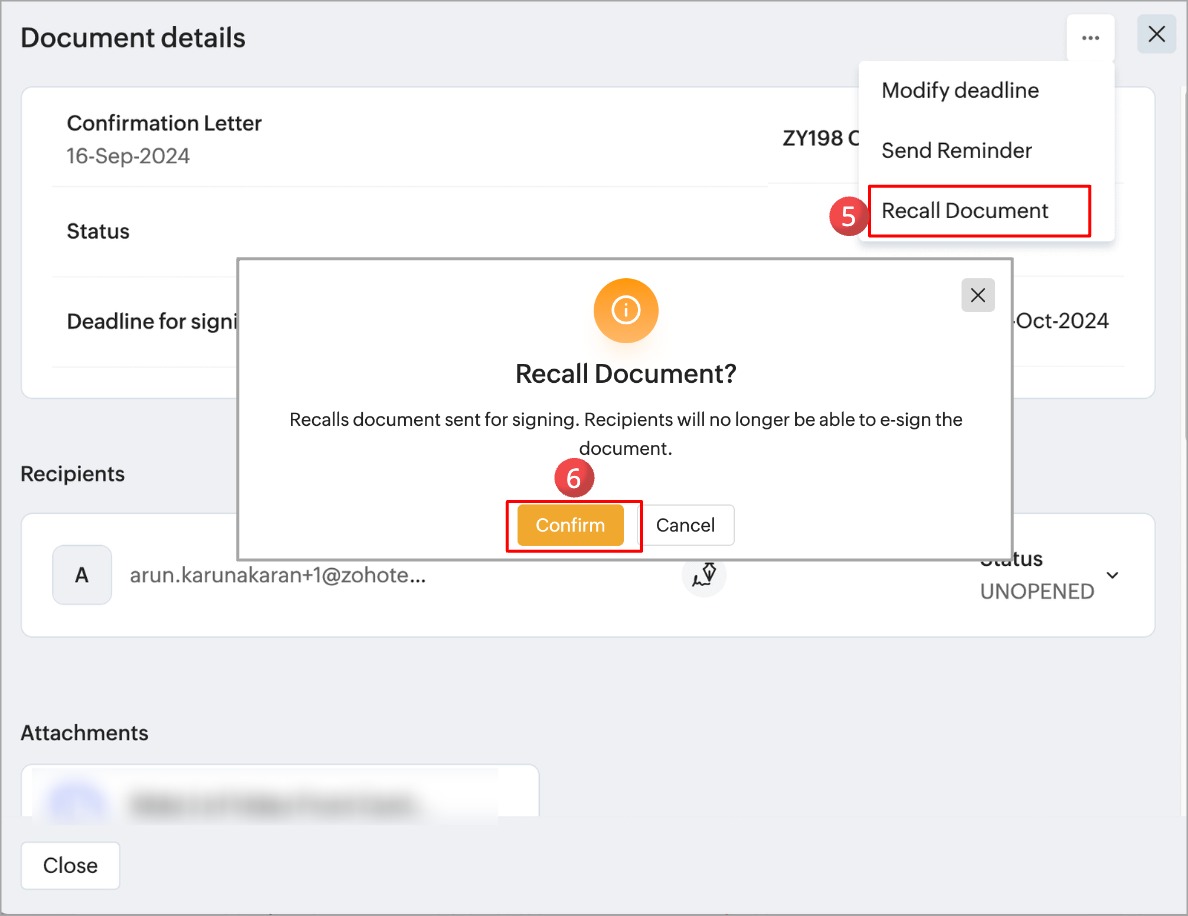Click the three-dot more options button
Screen dimensions: 1188x916
point(1090,38)
